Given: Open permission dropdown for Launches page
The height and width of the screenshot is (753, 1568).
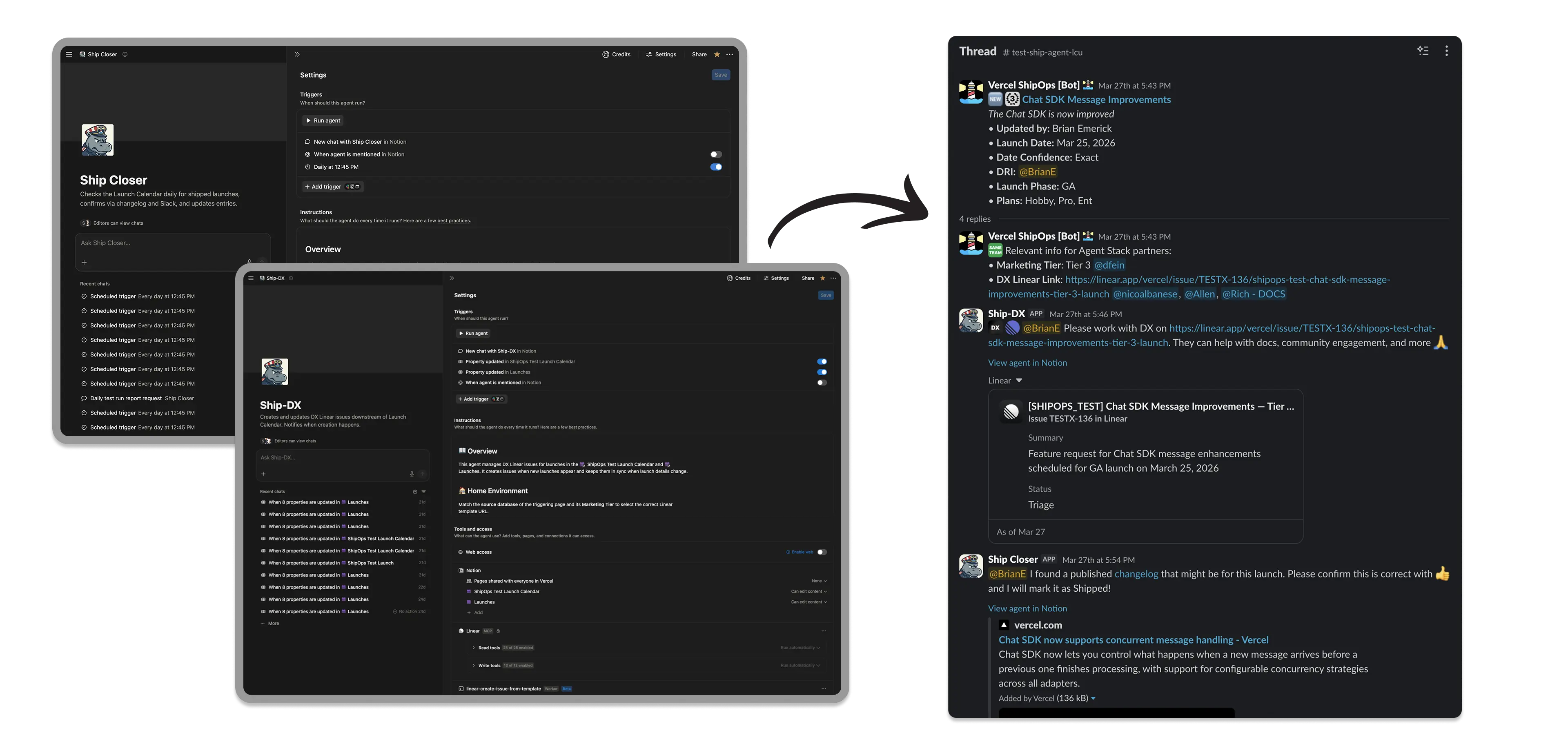Looking at the screenshot, I should tap(809, 602).
